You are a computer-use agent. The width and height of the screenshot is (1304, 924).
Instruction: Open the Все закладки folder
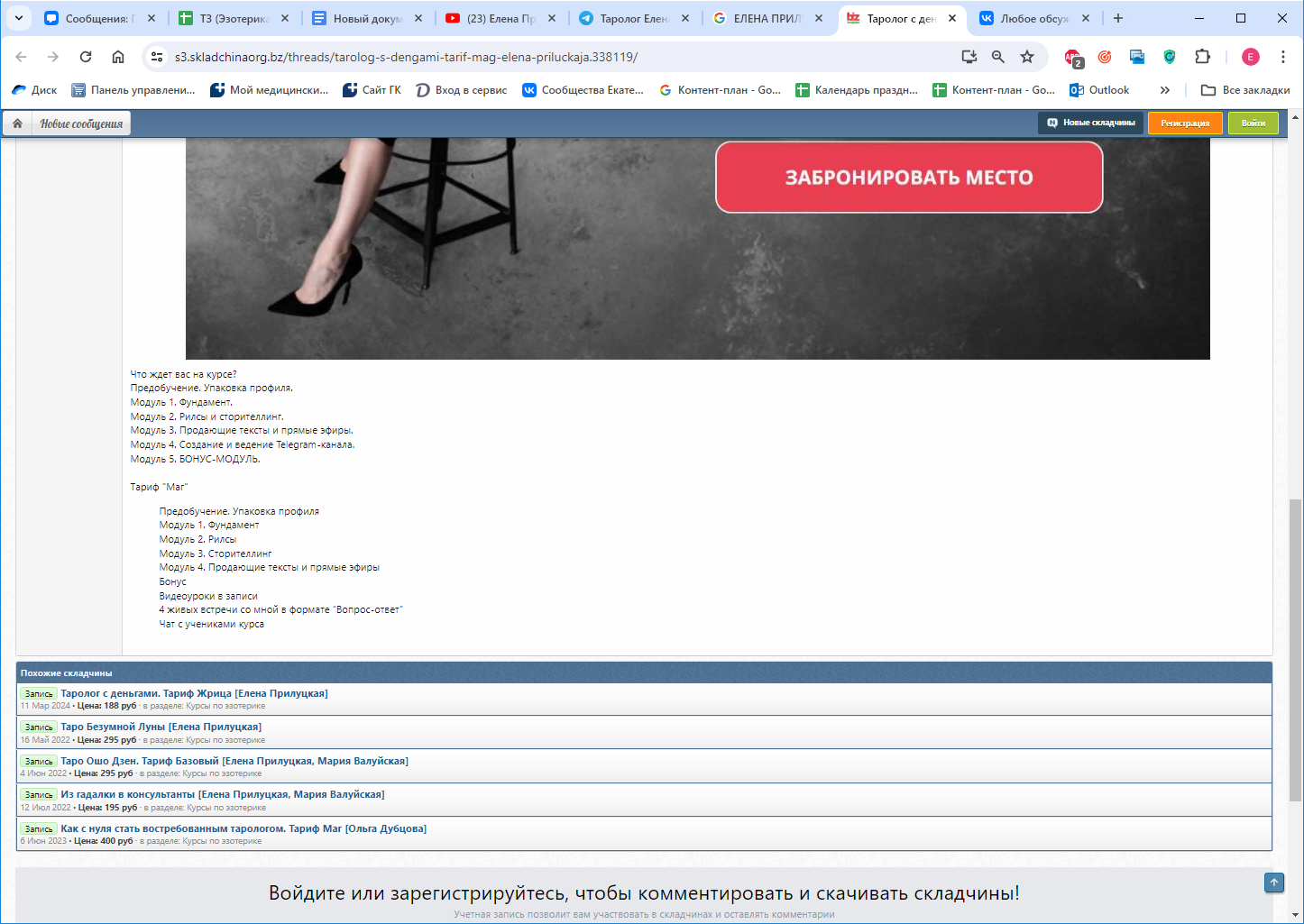(x=1245, y=90)
